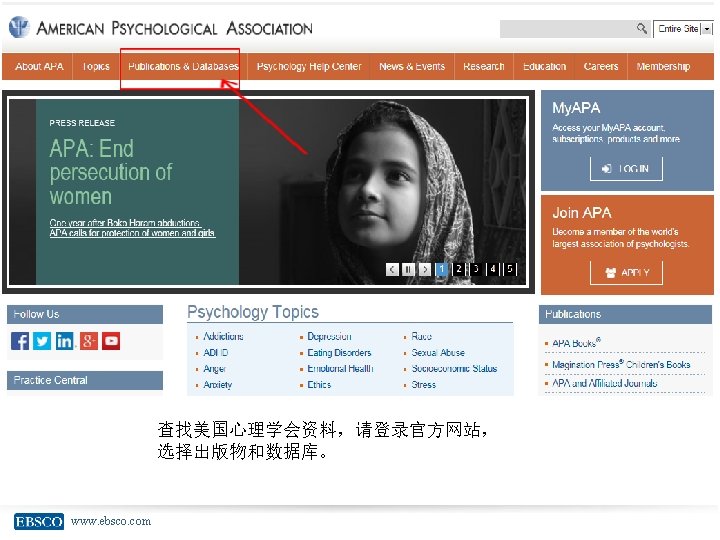The image size is (720, 540).
Task: Open the News & Events menu
Action: tap(412, 67)
